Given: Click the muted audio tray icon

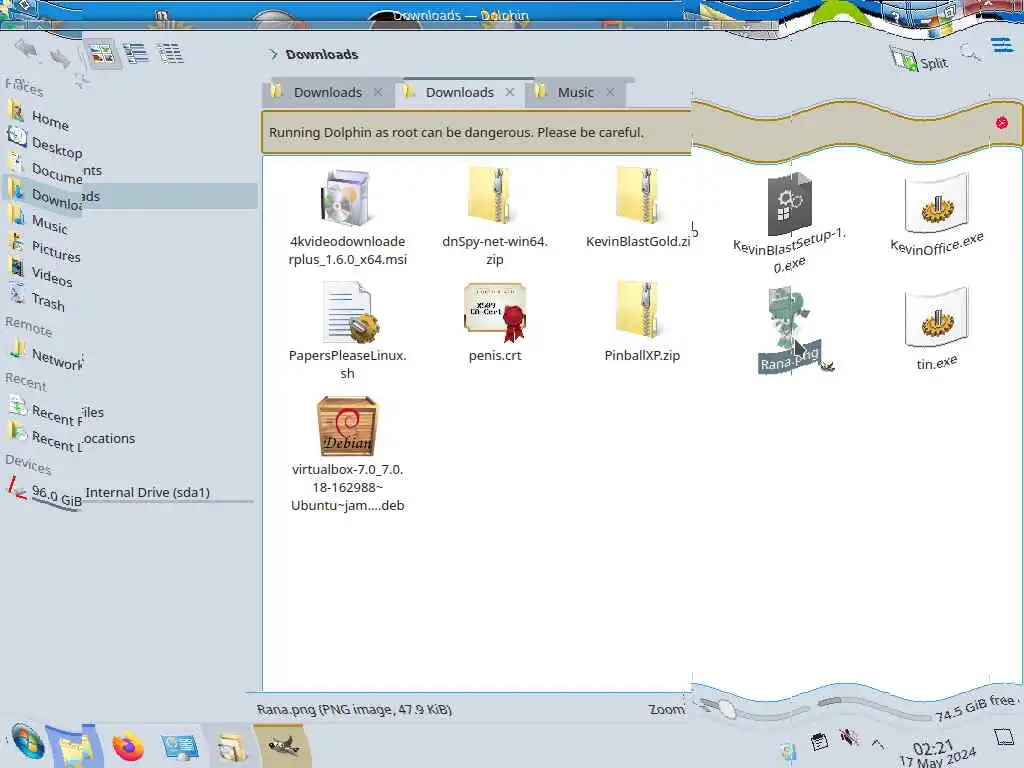Looking at the screenshot, I should 848,738.
